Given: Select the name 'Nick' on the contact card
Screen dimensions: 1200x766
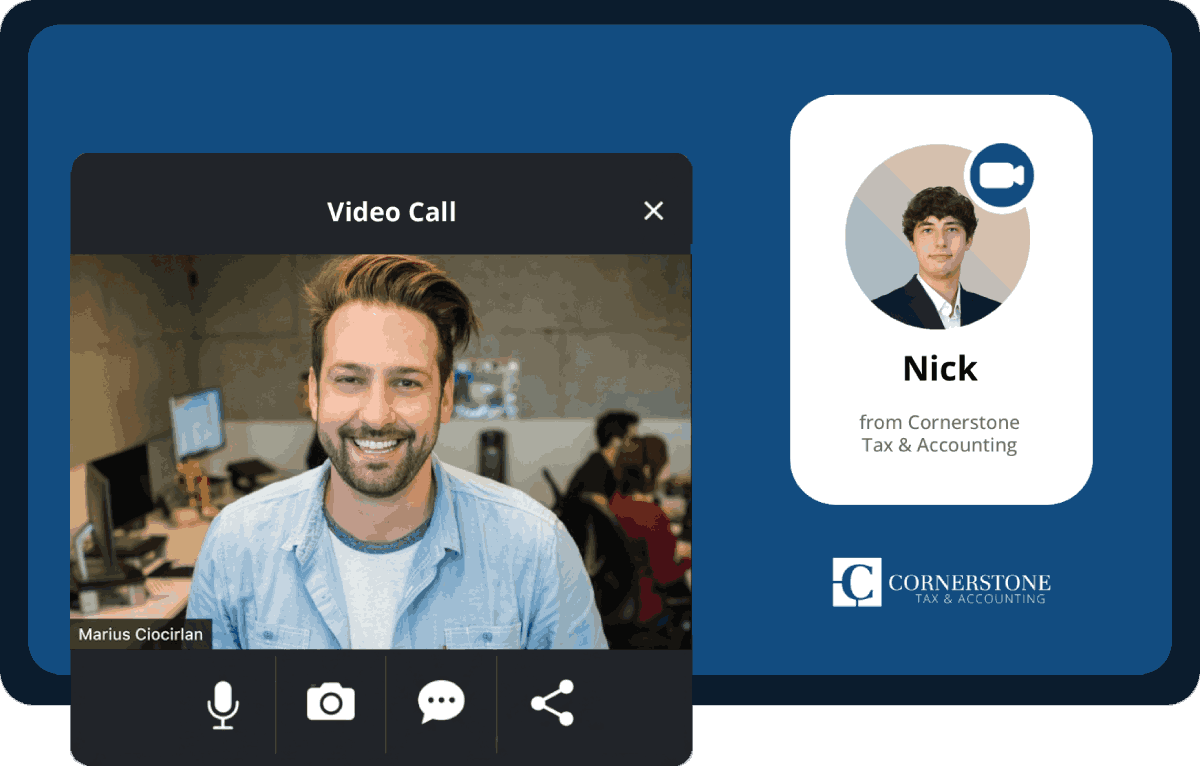Looking at the screenshot, I should pyautogui.click(x=940, y=369).
